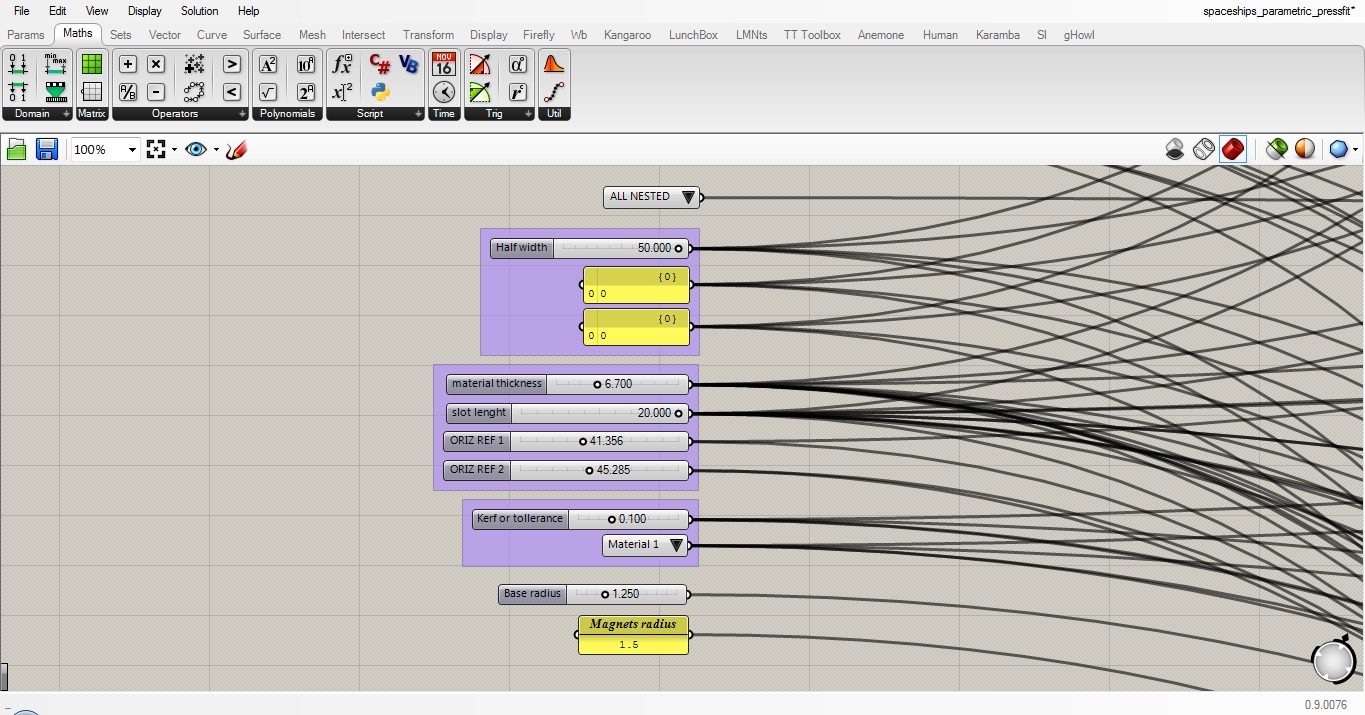Image resolution: width=1365 pixels, height=715 pixels.
Task: Click the canvas navigation compass widget
Action: [1333, 661]
